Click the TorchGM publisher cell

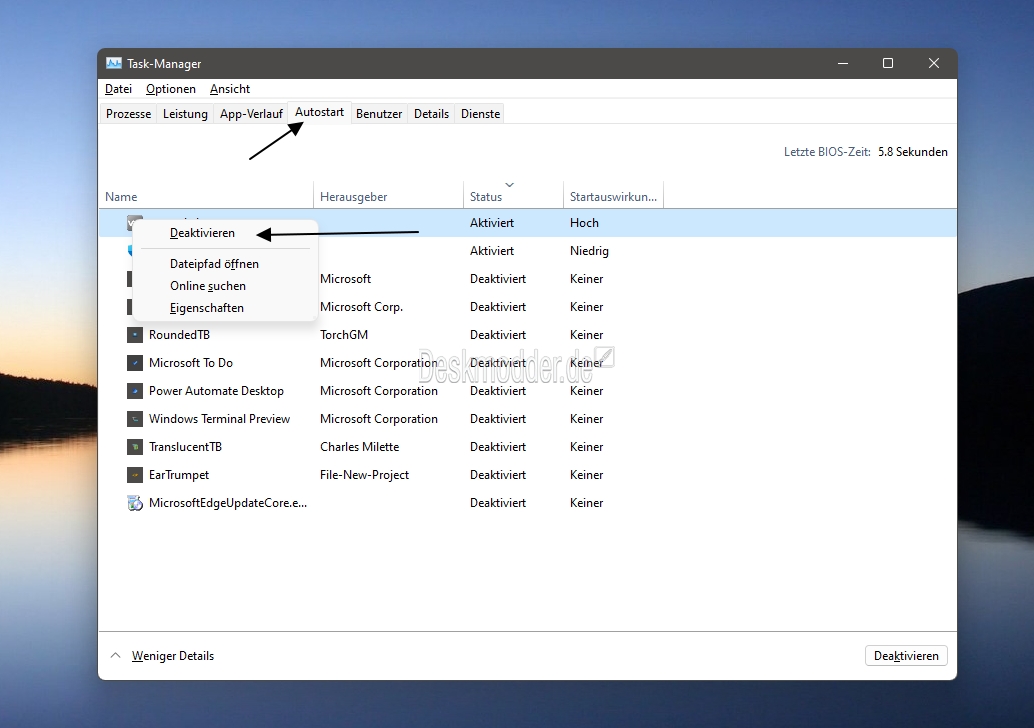tap(344, 335)
